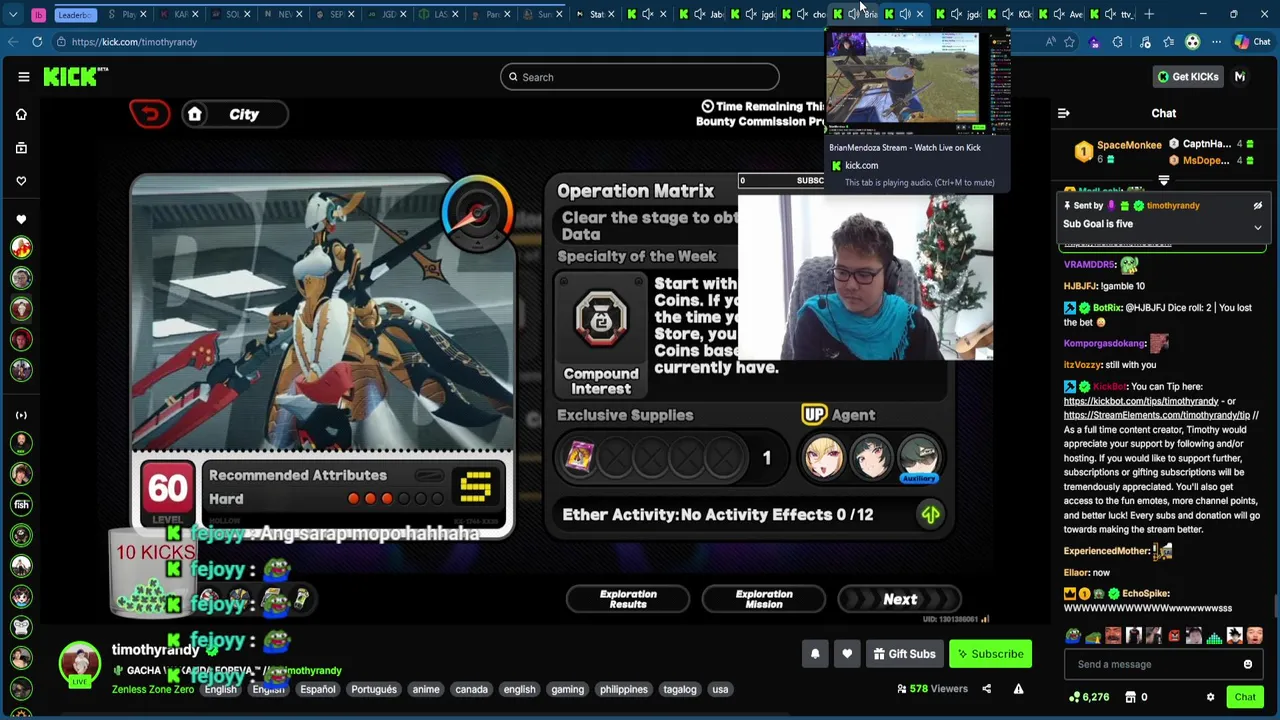1280x720 pixels.
Task: Reload the page
Action: [37, 42]
